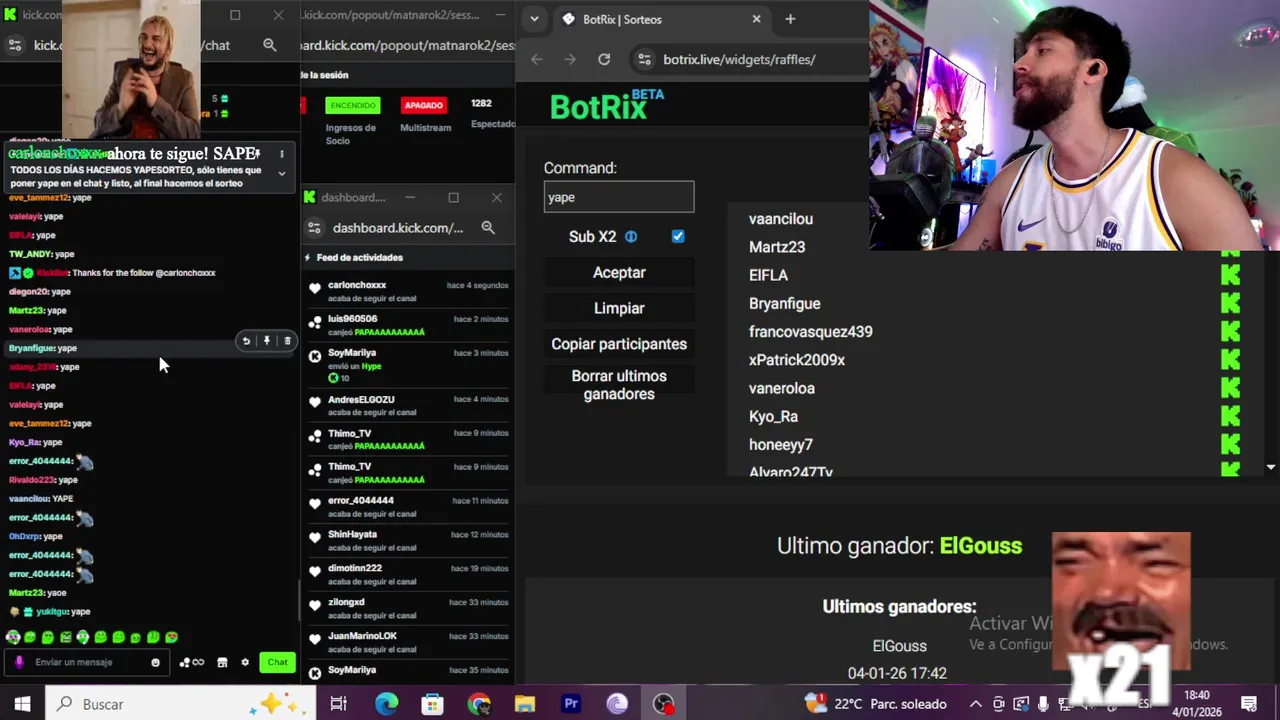
Task: Pin Bryanfigue's chat message
Action: (267, 341)
